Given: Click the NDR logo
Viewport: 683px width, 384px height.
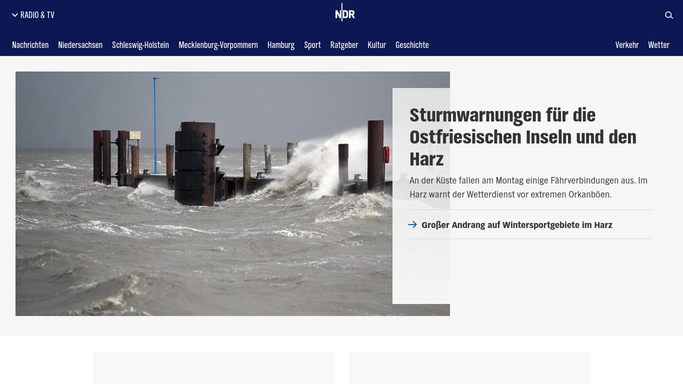Looking at the screenshot, I should point(345,13).
